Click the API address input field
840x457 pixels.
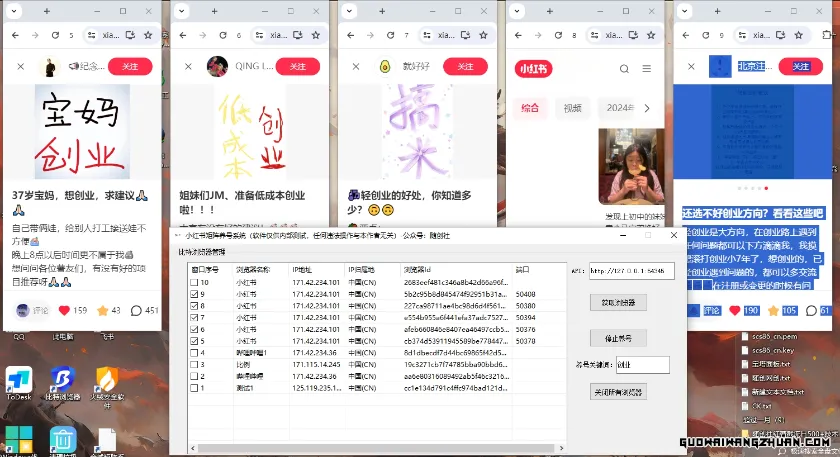tap(632, 271)
